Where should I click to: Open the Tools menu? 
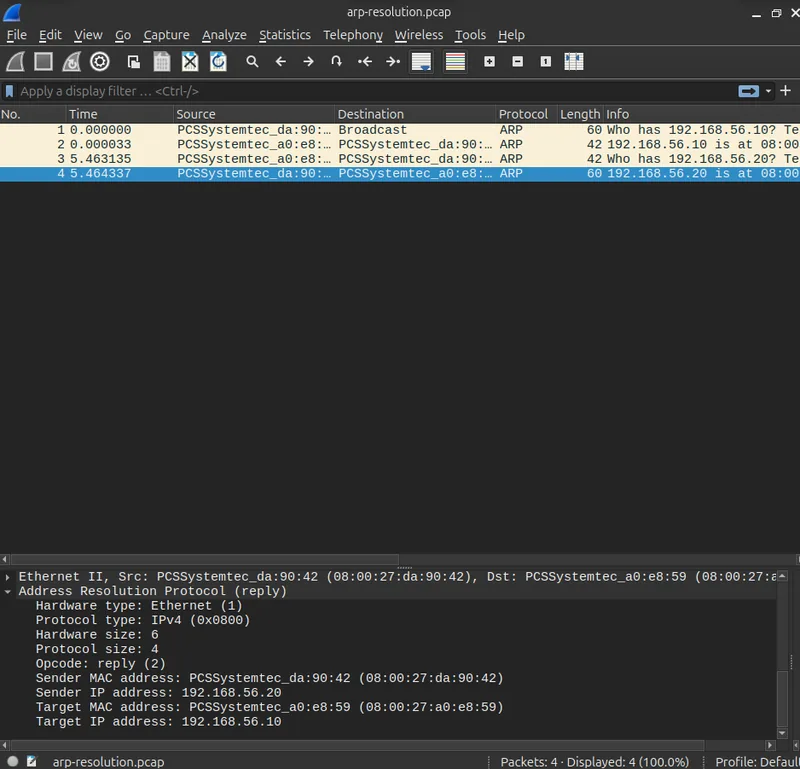(470, 35)
